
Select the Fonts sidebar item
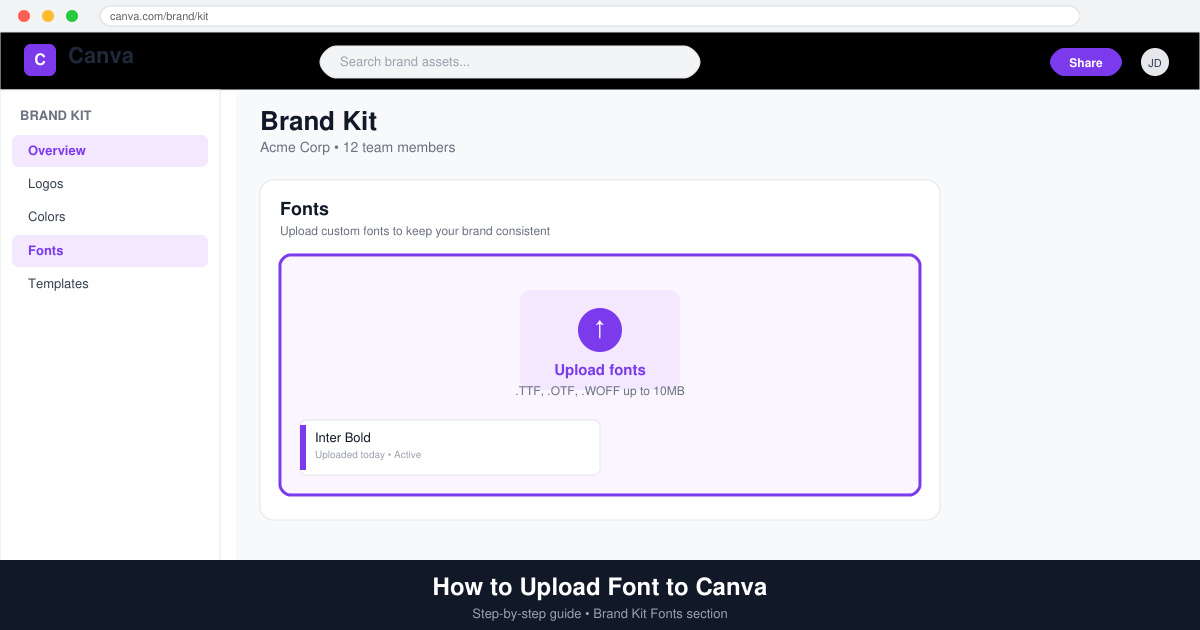110,251
